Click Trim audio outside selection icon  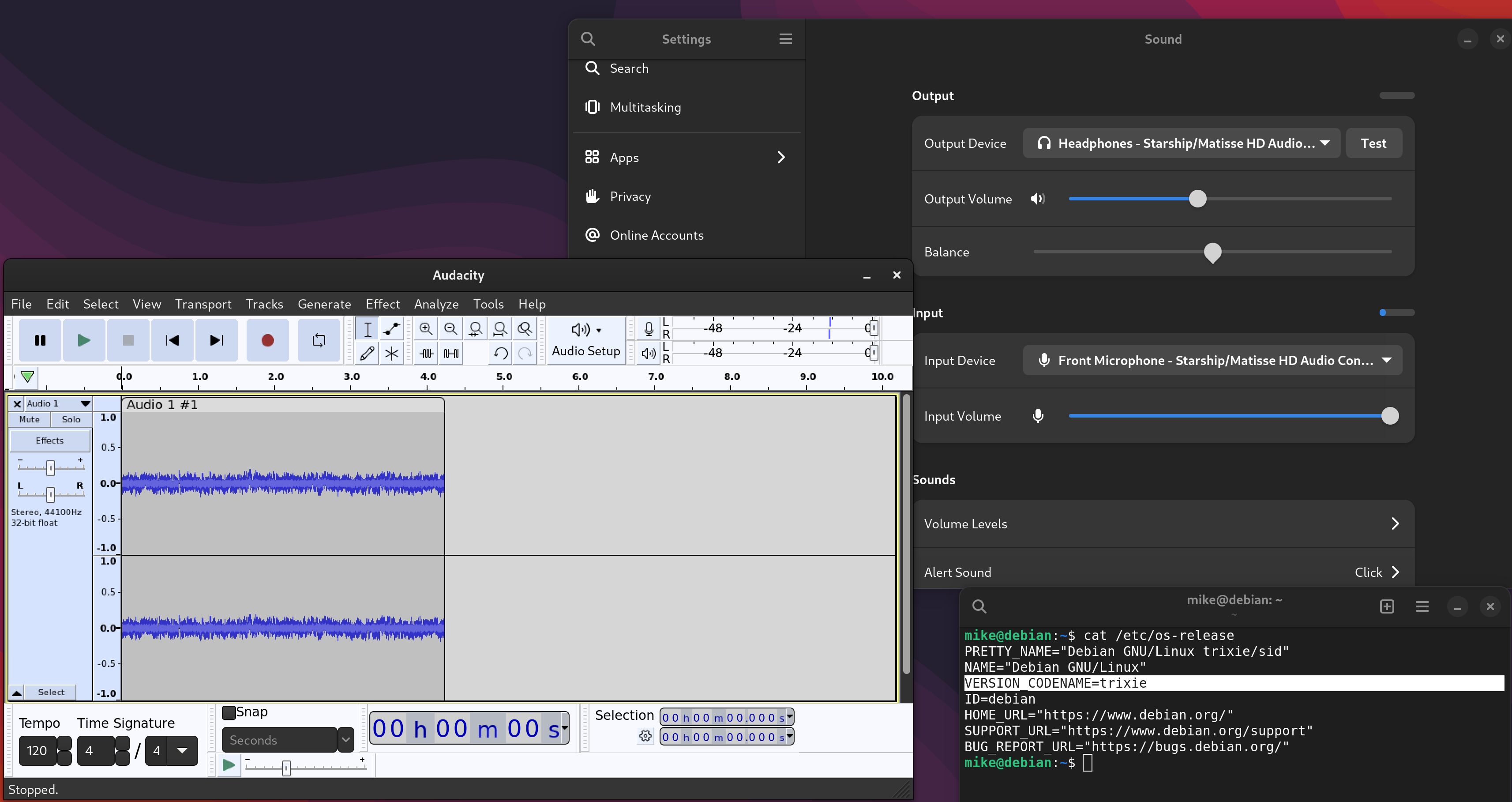point(426,354)
